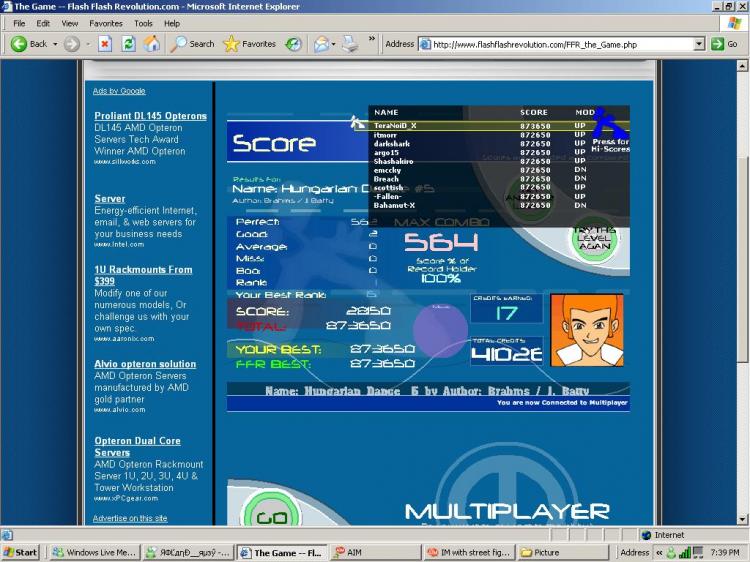Open Proliant DL145 Opterons ad link
The width and height of the screenshot is (750, 562).
click(x=150, y=116)
